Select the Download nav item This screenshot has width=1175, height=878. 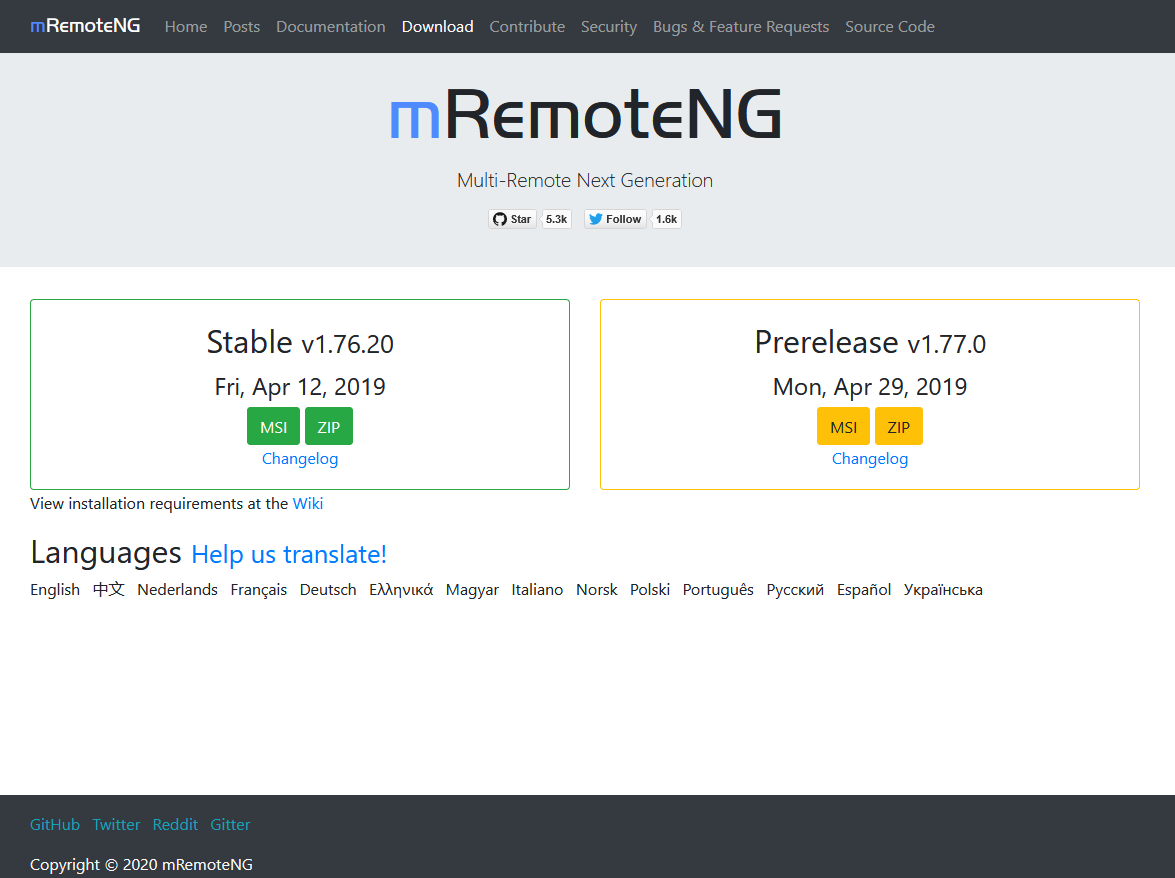(438, 26)
